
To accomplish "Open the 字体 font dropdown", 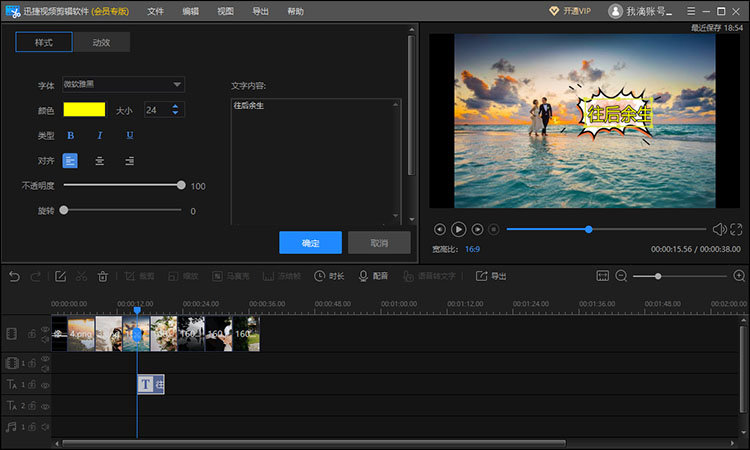I will click(123, 84).
